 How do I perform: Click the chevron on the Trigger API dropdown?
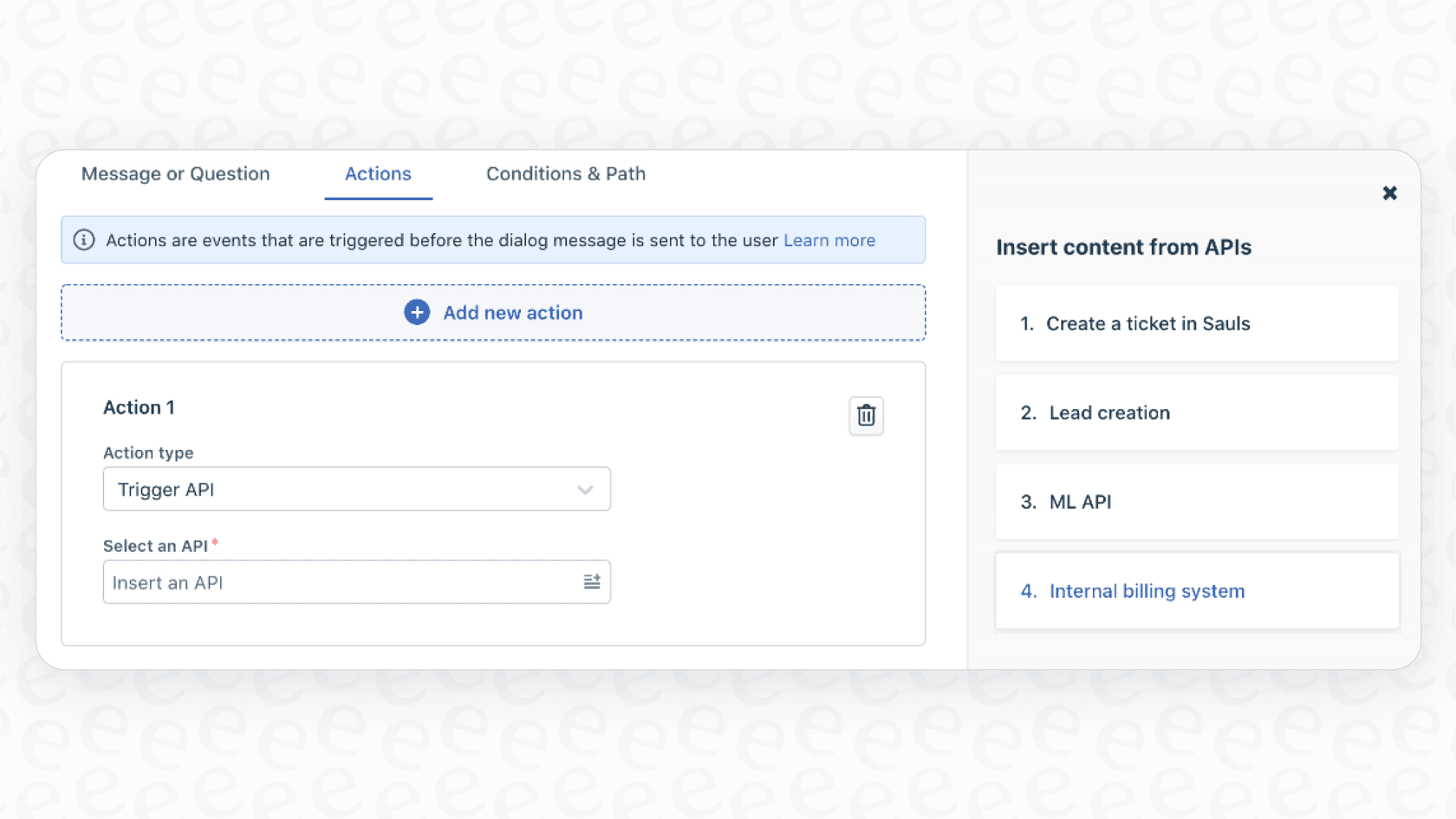click(586, 489)
